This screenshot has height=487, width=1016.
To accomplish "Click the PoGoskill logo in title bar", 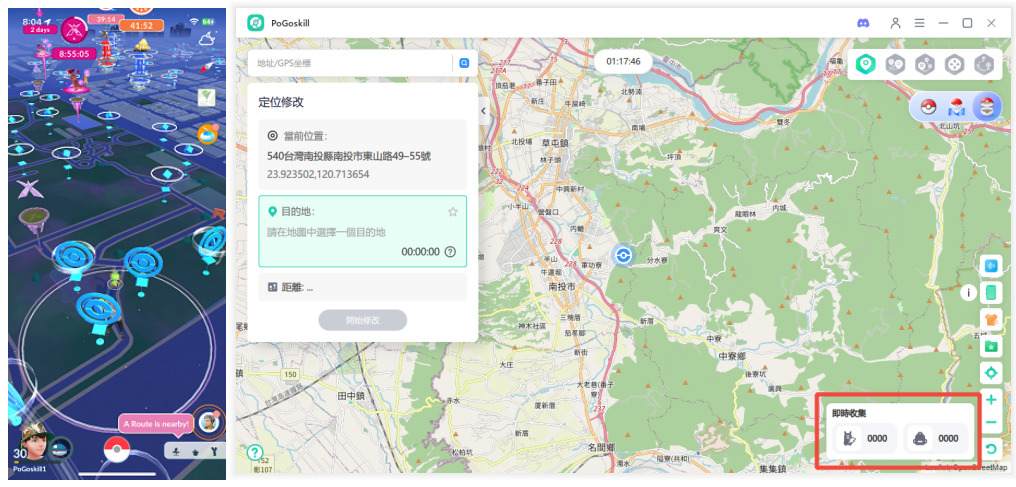I will [x=255, y=23].
